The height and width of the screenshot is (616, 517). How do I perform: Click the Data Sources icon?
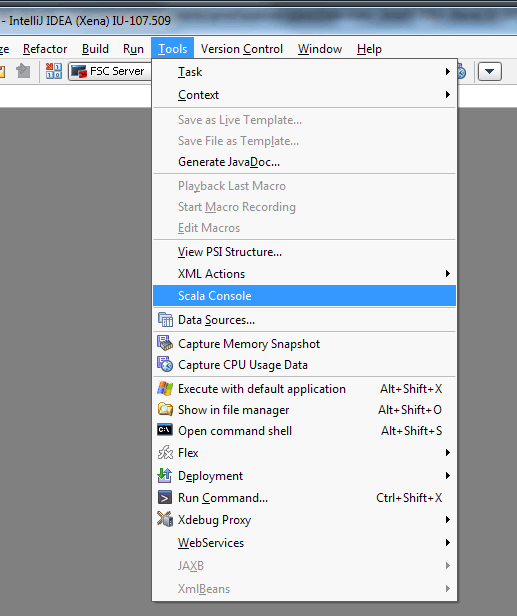tap(165, 320)
